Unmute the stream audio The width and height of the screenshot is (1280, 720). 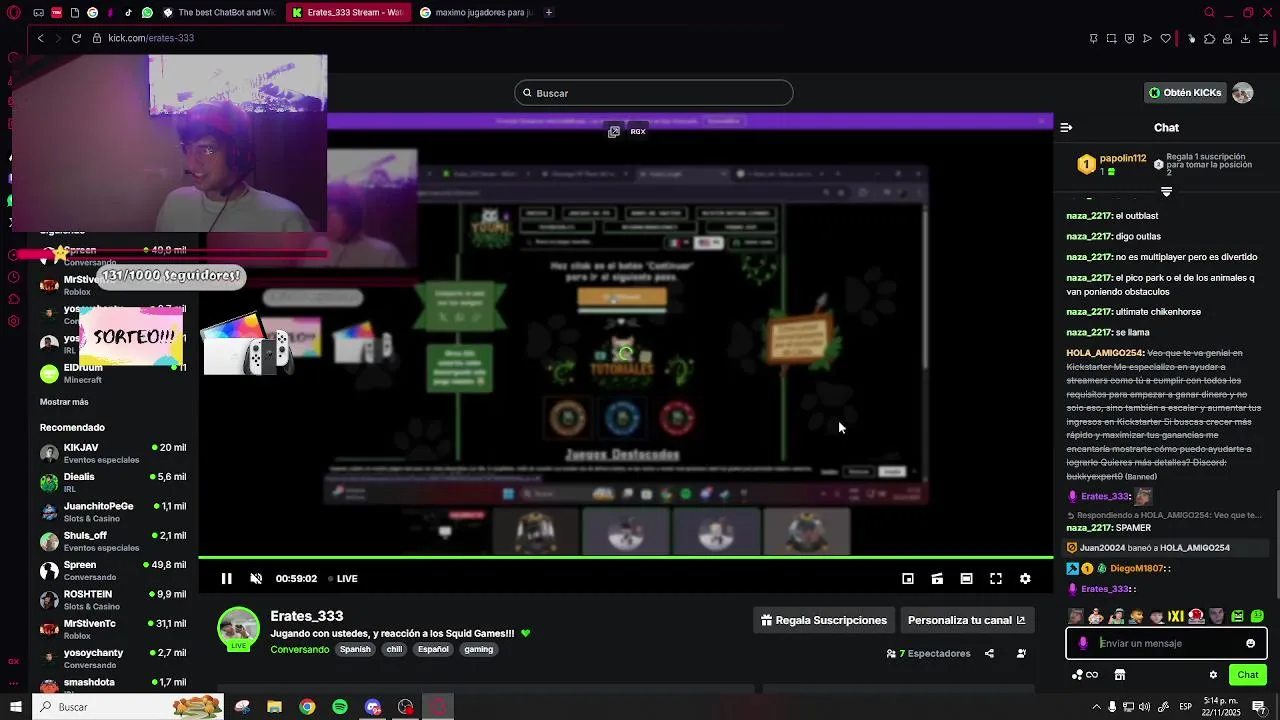256,578
